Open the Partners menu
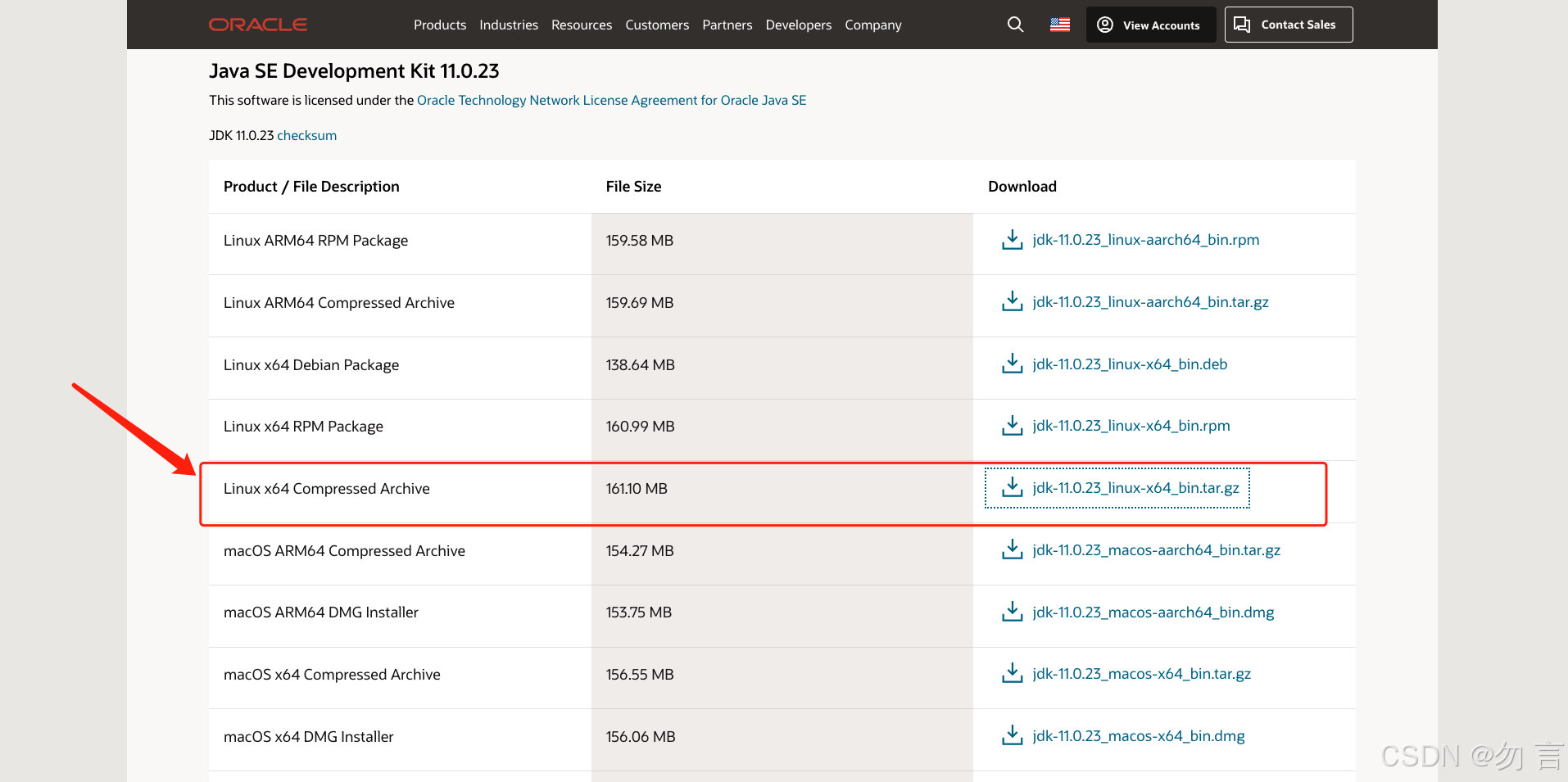 [x=727, y=25]
